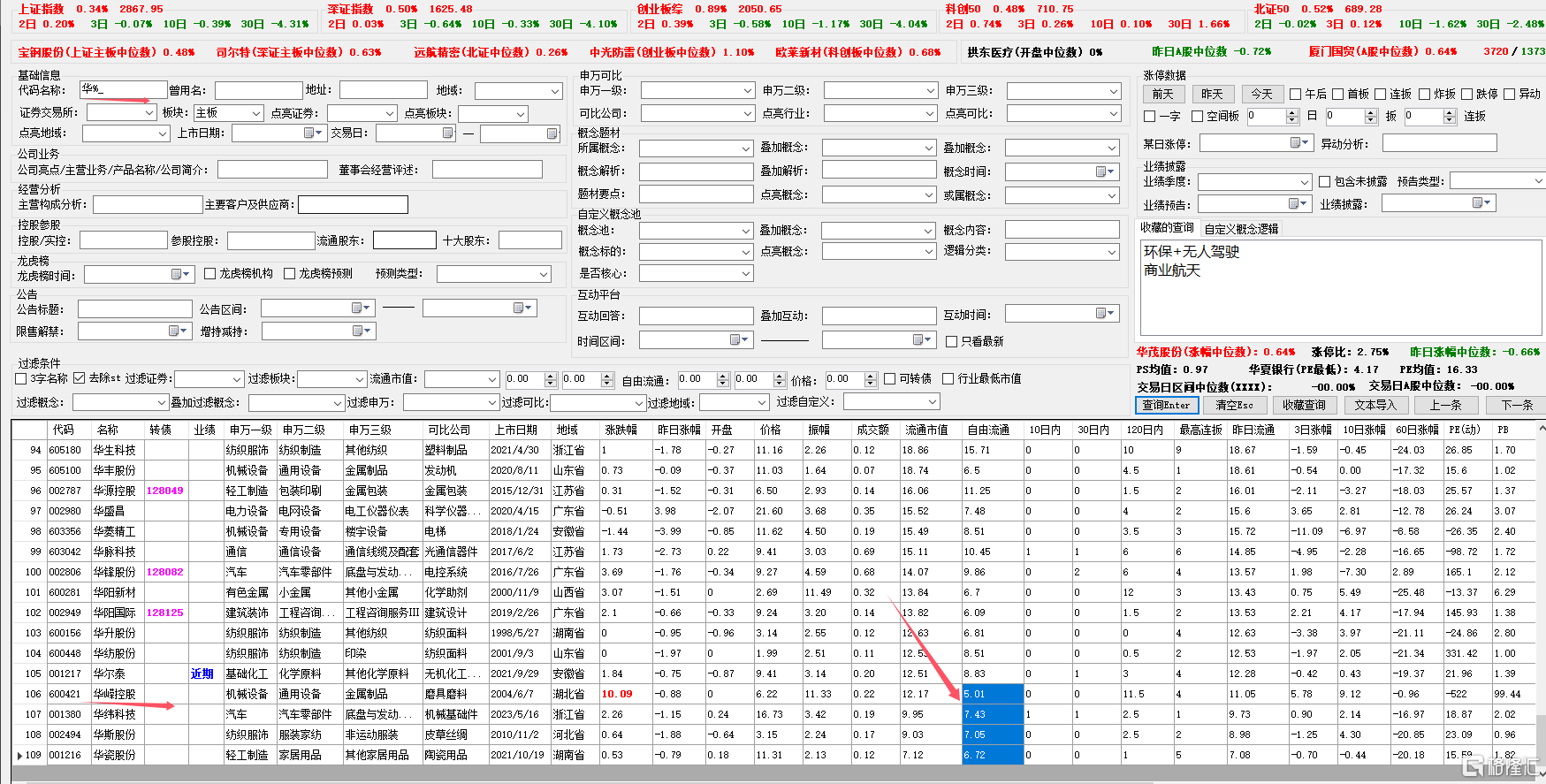This screenshot has width=1546, height=784.
Task: Toggle the 包含未披露 checkbox
Action: (x=1325, y=181)
